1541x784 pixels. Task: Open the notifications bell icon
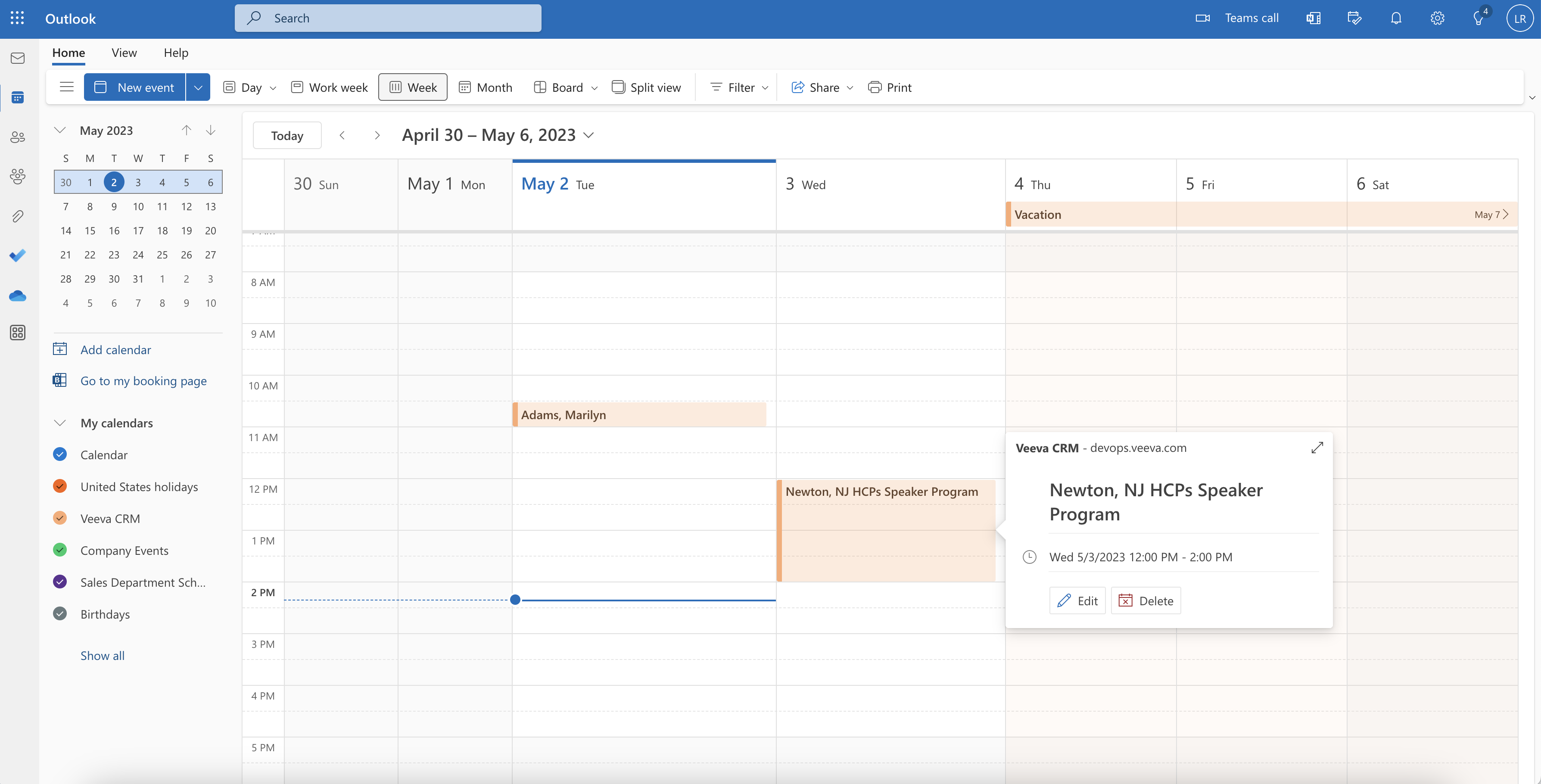point(1396,18)
